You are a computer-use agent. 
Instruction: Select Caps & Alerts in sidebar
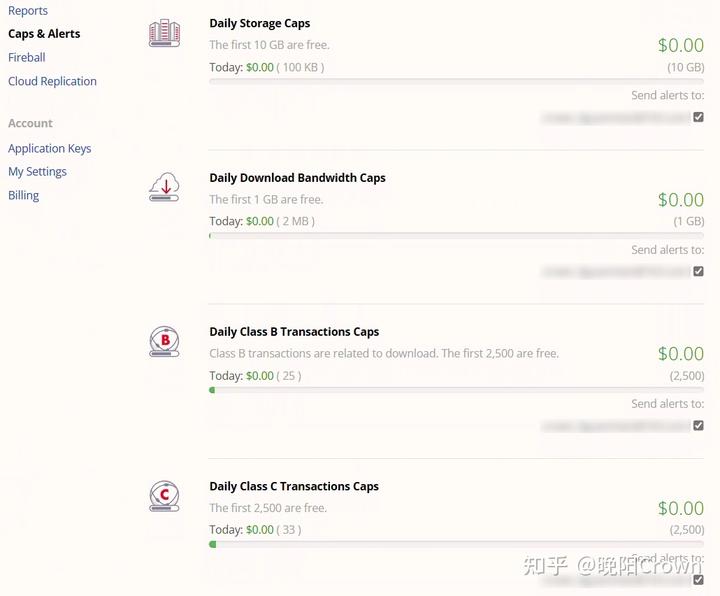pyautogui.click(x=44, y=34)
